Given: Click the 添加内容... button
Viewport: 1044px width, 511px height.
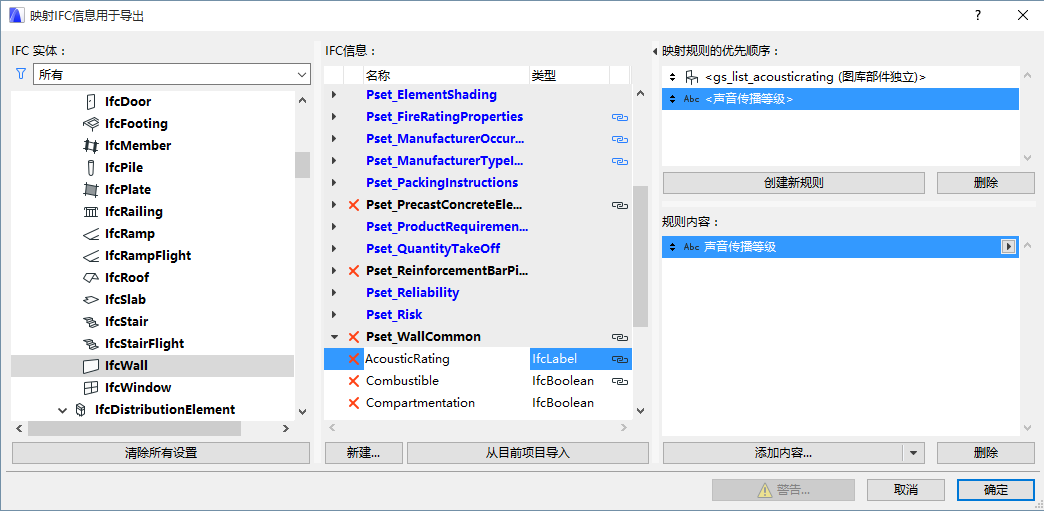Looking at the screenshot, I should [783, 454].
